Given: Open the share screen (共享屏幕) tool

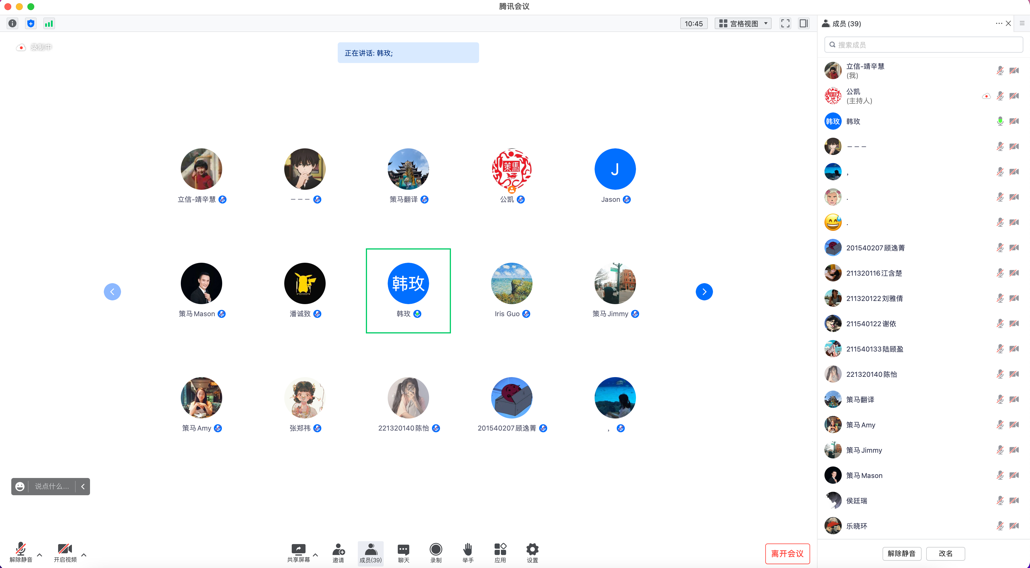Looking at the screenshot, I should click(x=298, y=551).
